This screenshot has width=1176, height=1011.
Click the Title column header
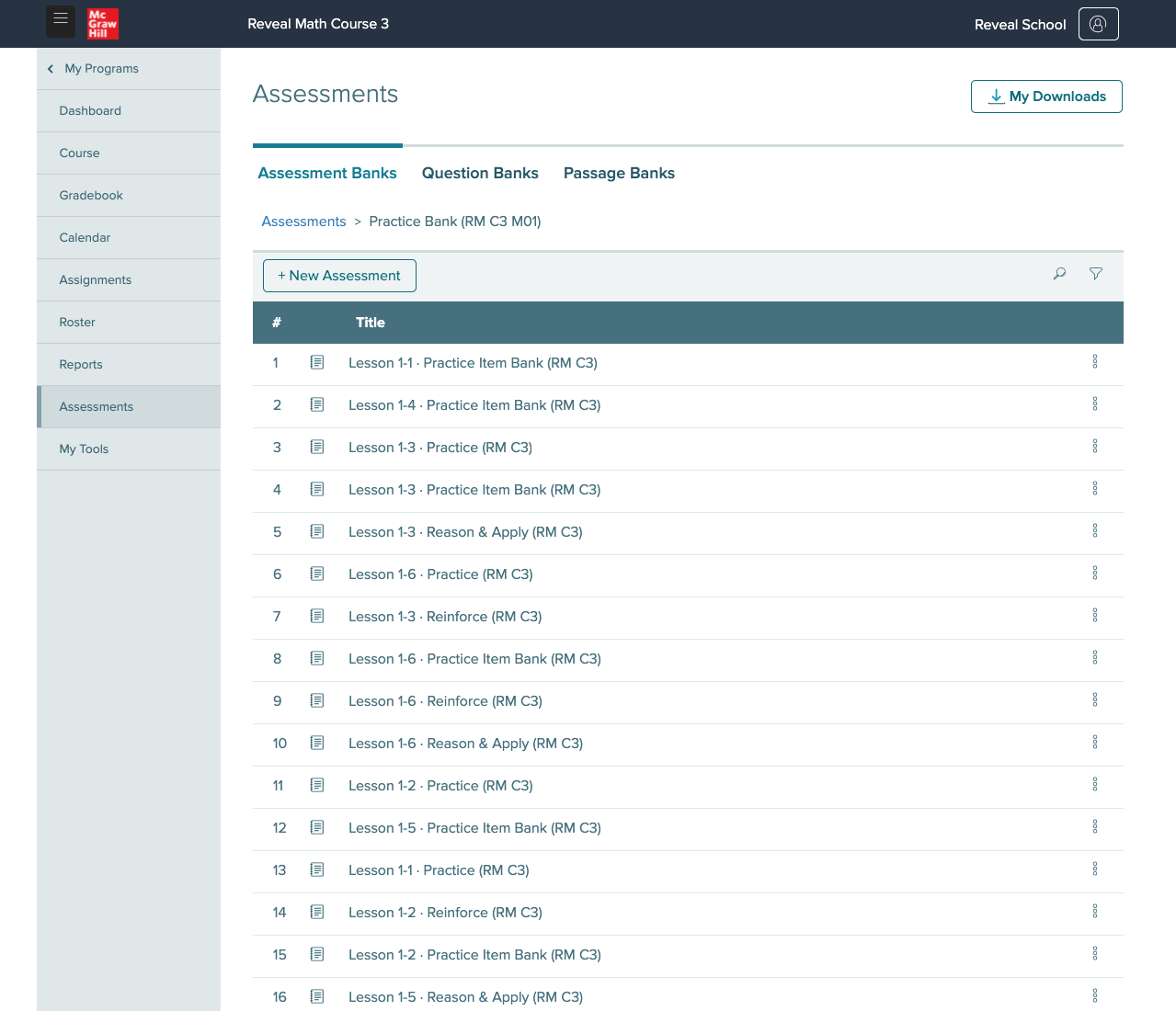pos(371,323)
